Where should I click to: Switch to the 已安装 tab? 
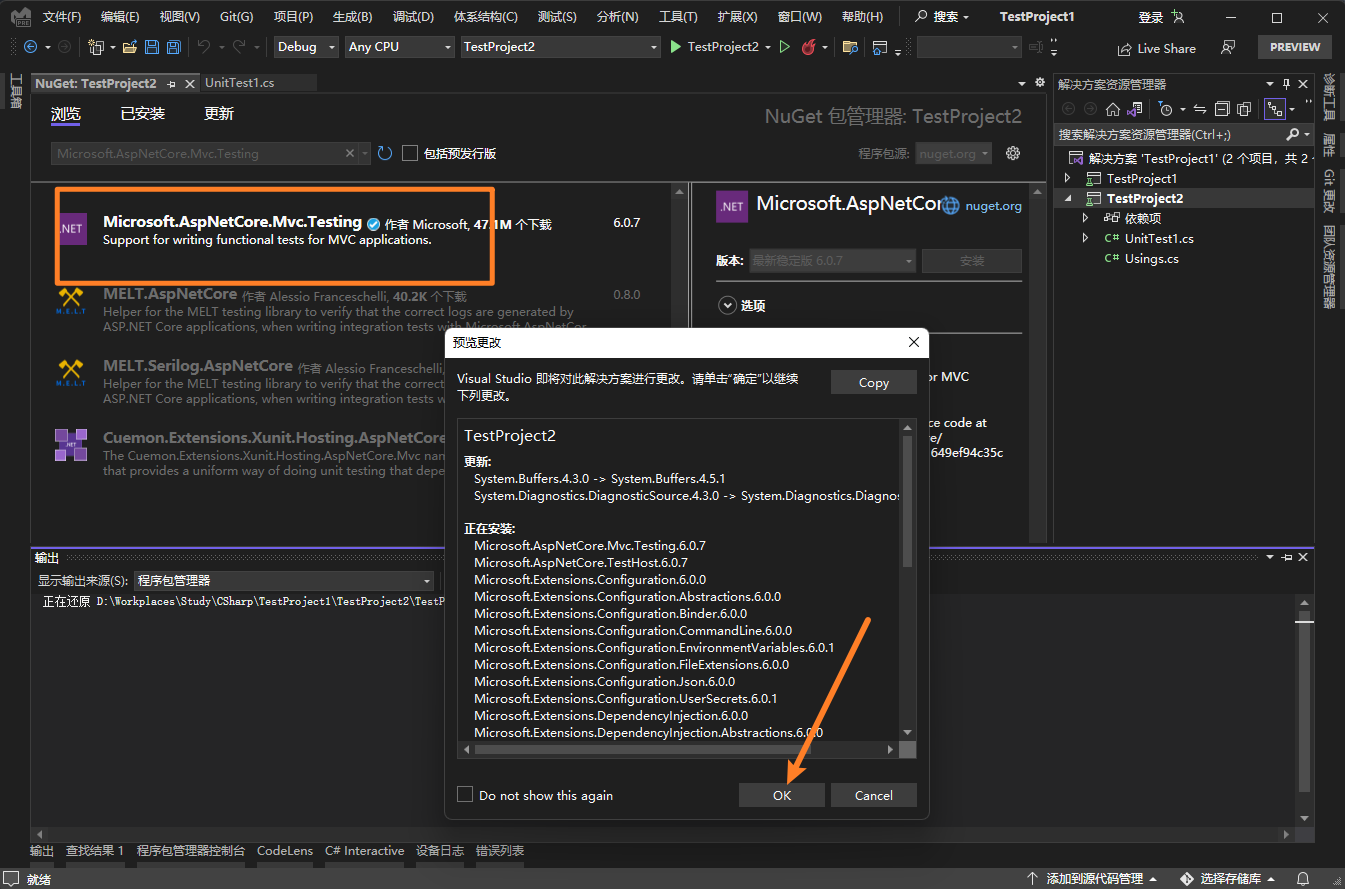click(143, 114)
